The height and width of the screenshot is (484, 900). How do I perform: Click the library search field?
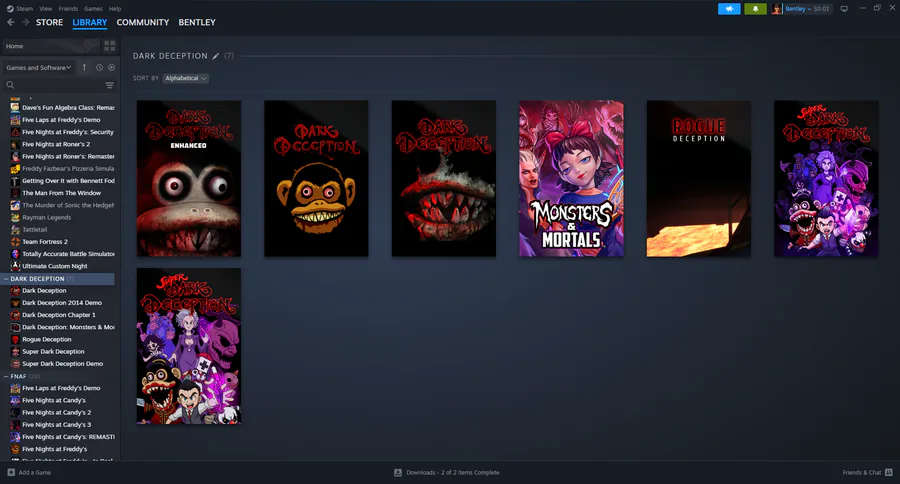click(x=52, y=85)
